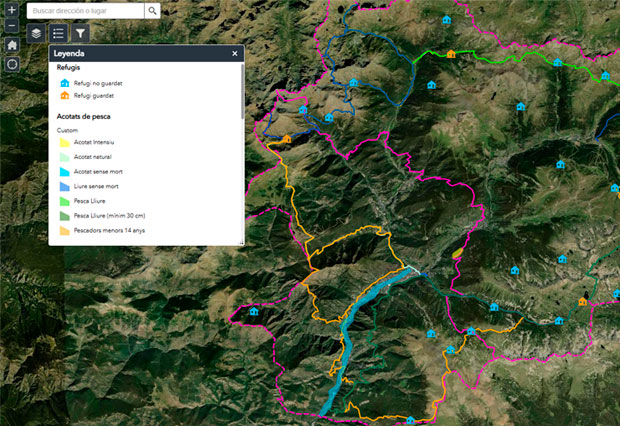Open the layer list widget

pyautogui.click(x=36, y=33)
